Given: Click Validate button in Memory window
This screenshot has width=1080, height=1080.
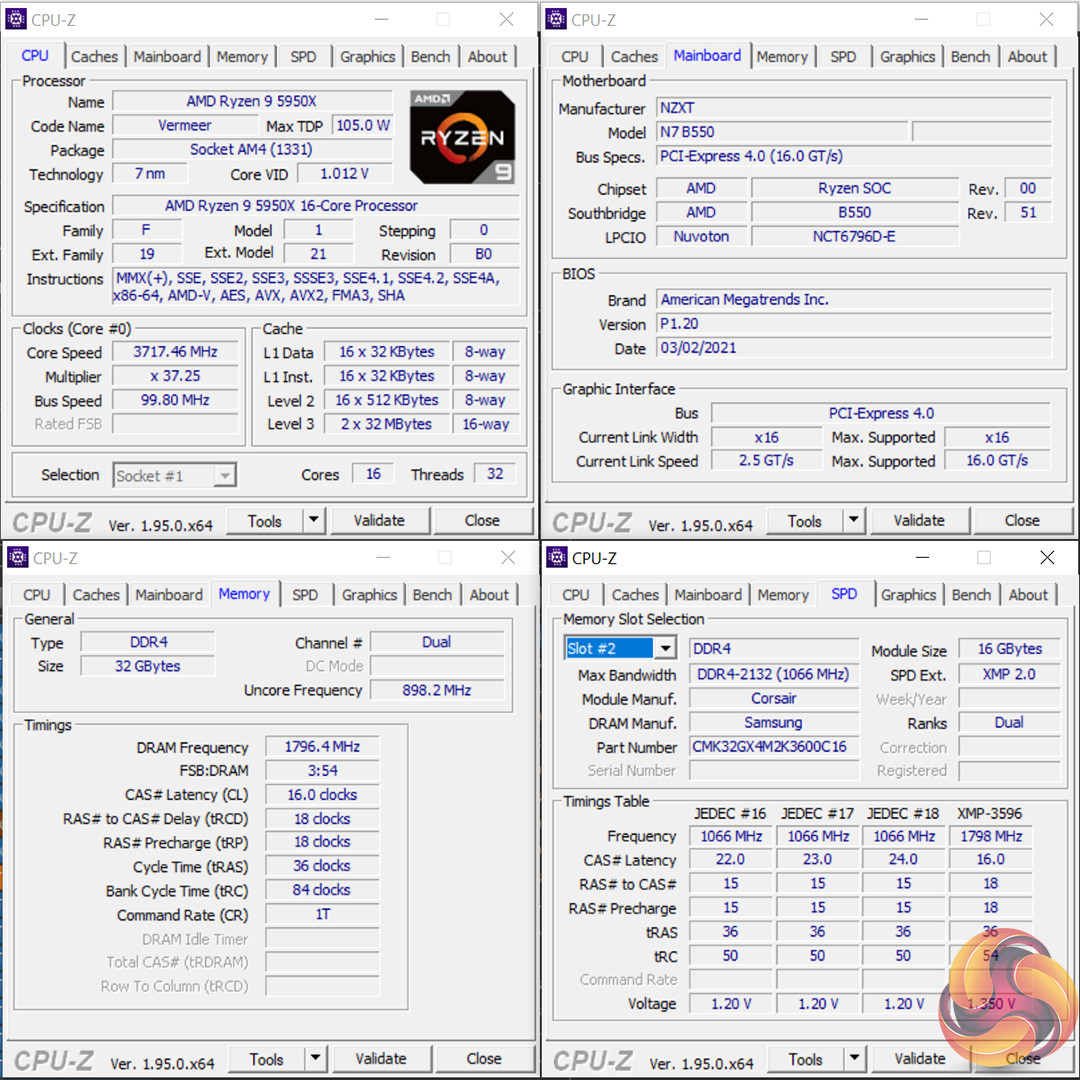Looking at the screenshot, I should (381, 1059).
